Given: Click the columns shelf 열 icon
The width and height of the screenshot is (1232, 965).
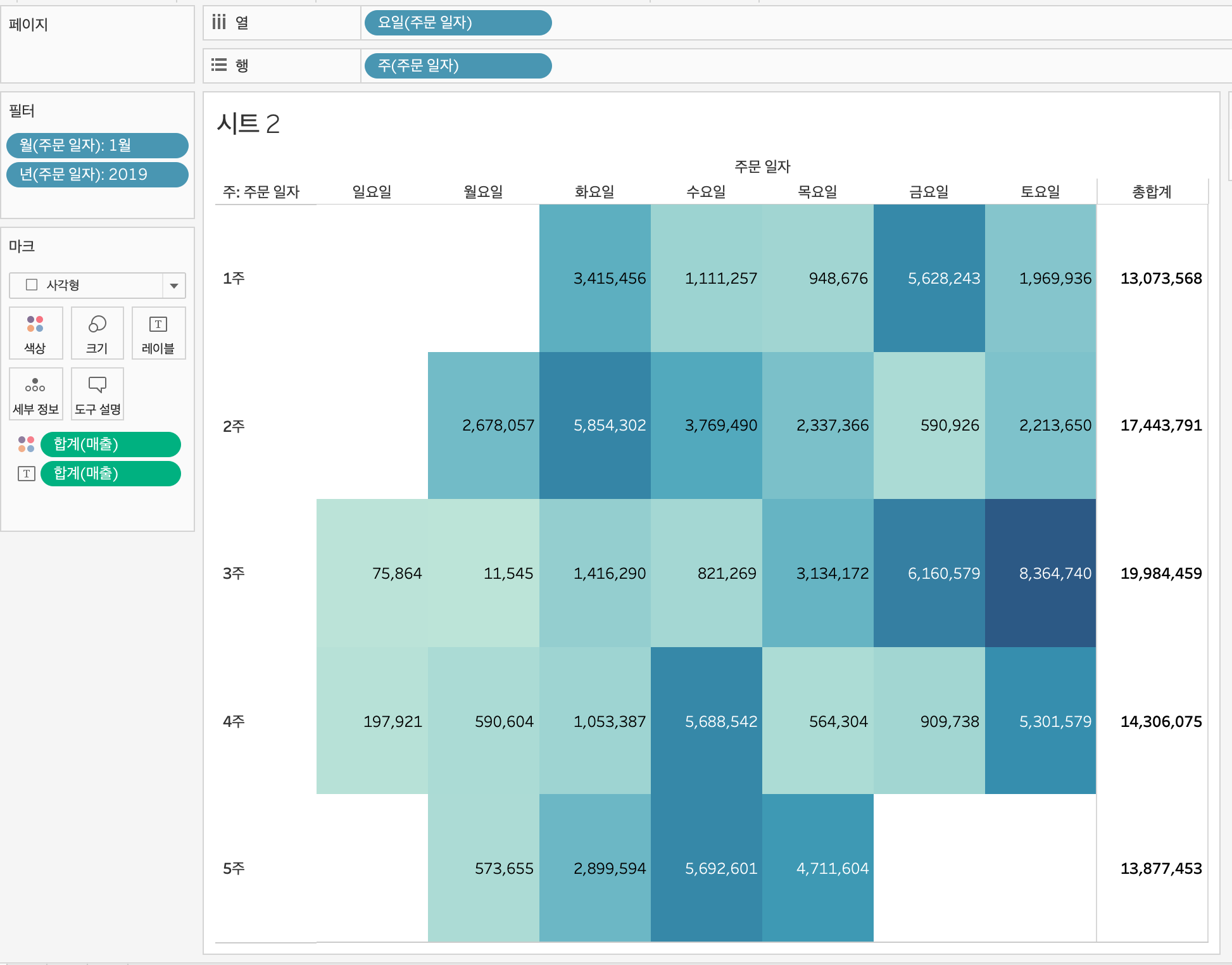Looking at the screenshot, I should [x=219, y=23].
